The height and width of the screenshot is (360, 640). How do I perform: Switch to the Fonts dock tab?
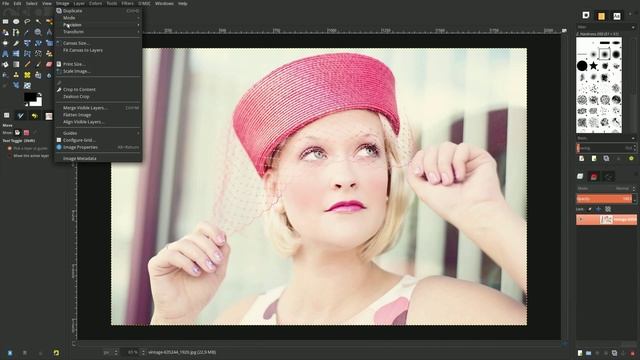point(617,16)
